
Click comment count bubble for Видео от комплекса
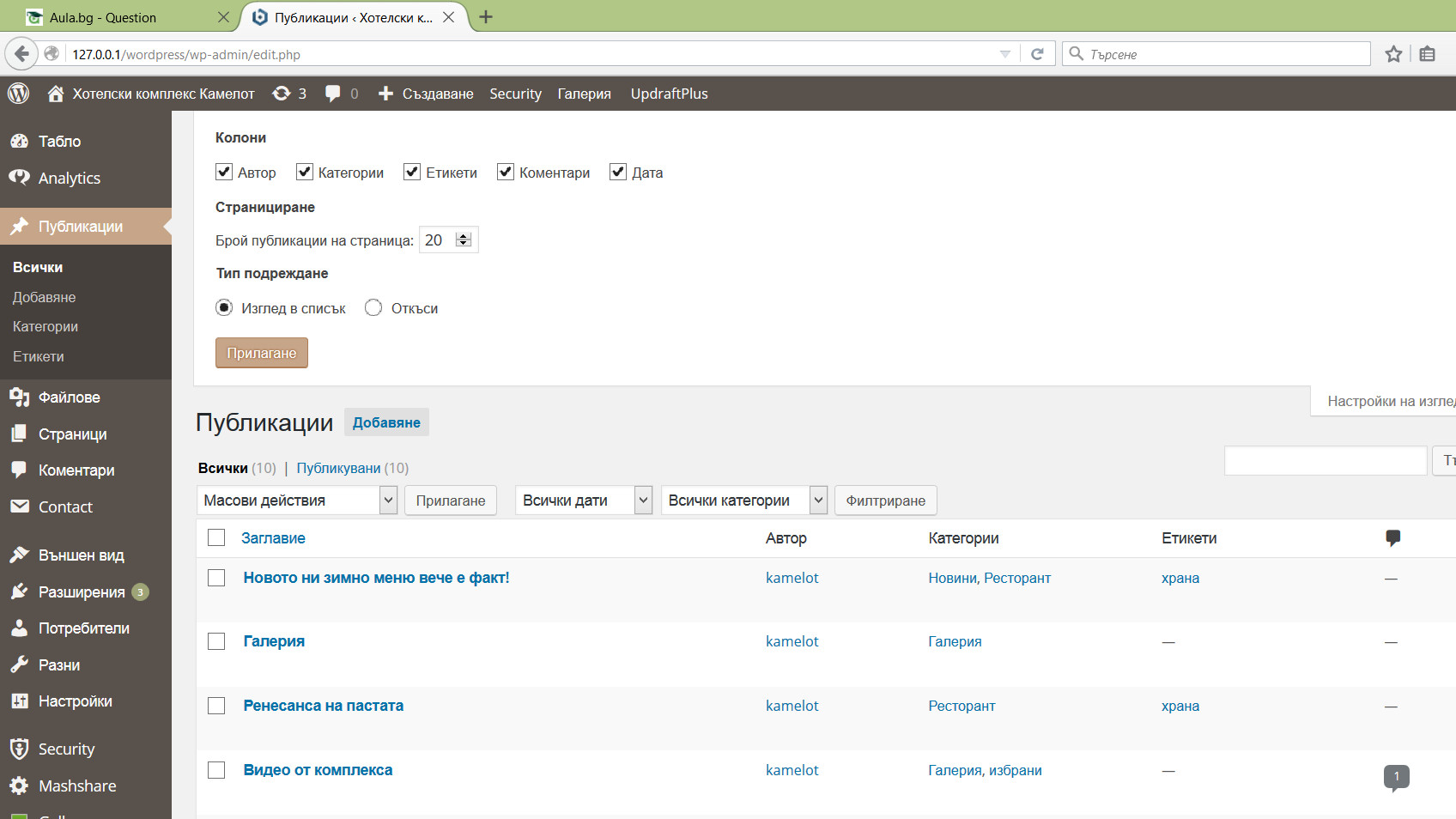(x=1396, y=776)
